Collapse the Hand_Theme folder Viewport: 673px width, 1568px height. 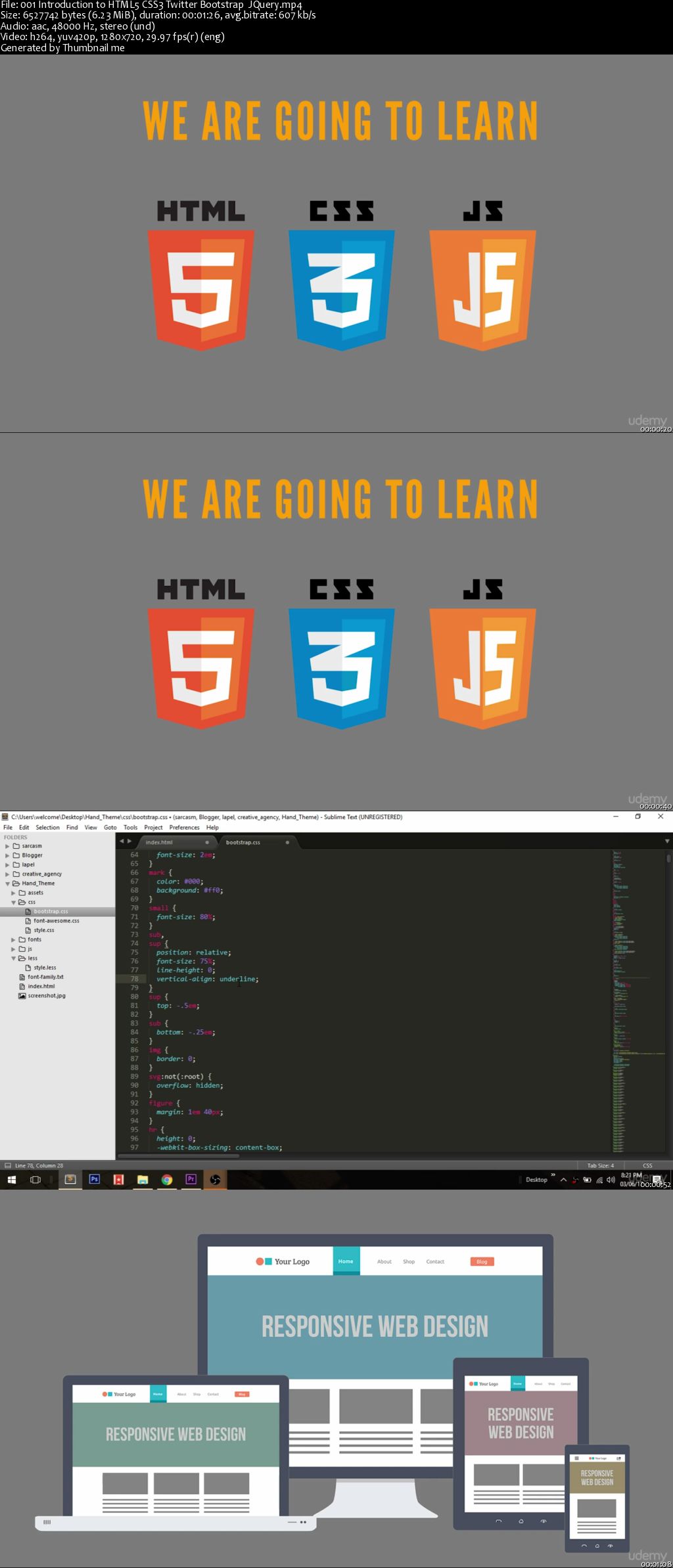point(7,884)
